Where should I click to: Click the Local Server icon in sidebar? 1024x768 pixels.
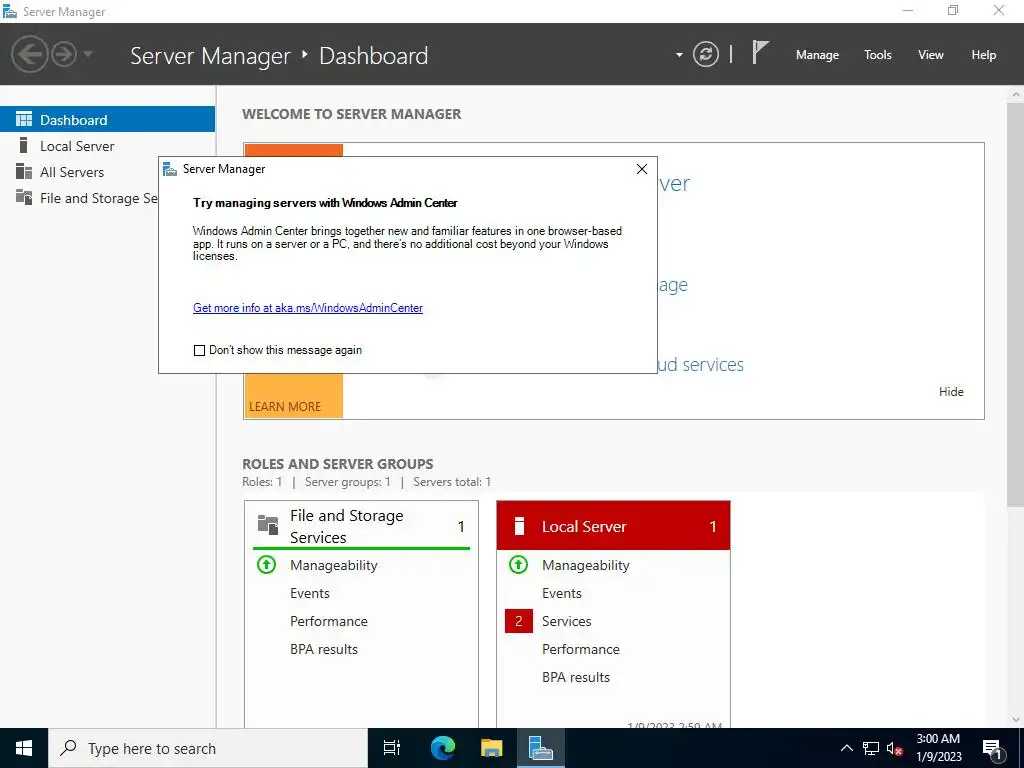24,145
